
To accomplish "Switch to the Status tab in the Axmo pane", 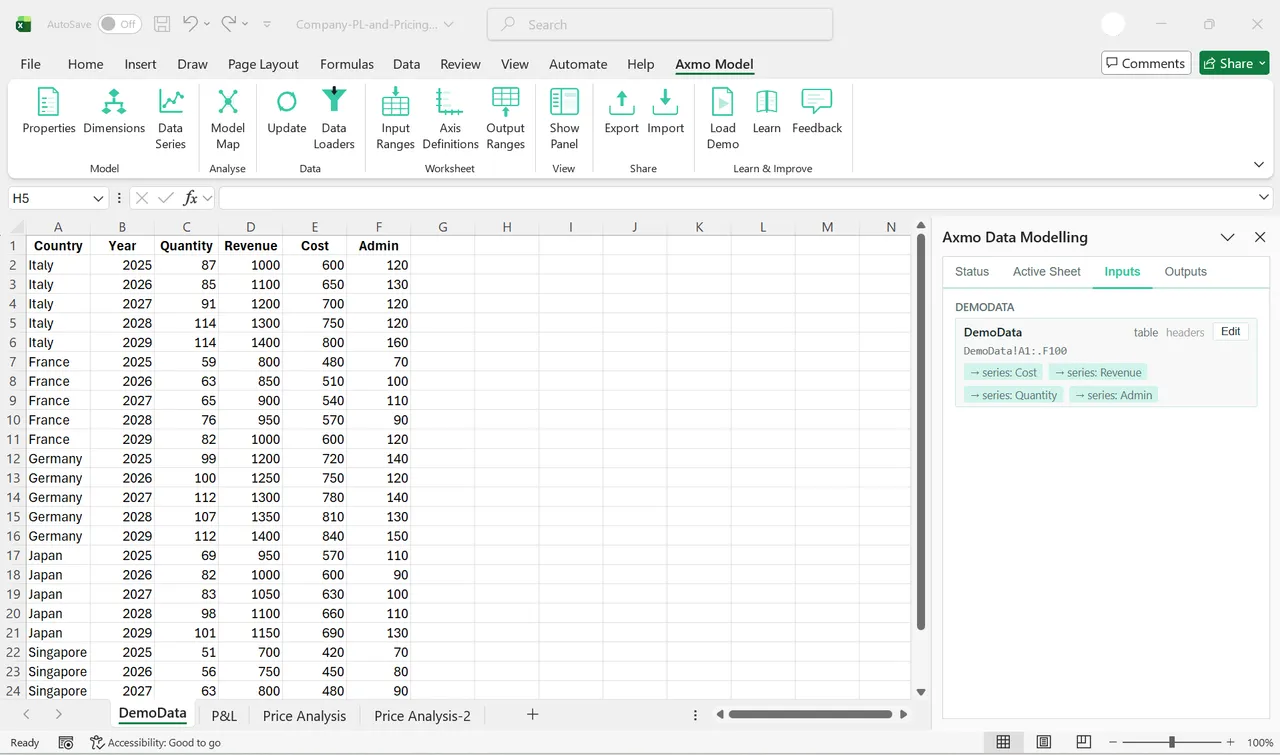I will (972, 271).
